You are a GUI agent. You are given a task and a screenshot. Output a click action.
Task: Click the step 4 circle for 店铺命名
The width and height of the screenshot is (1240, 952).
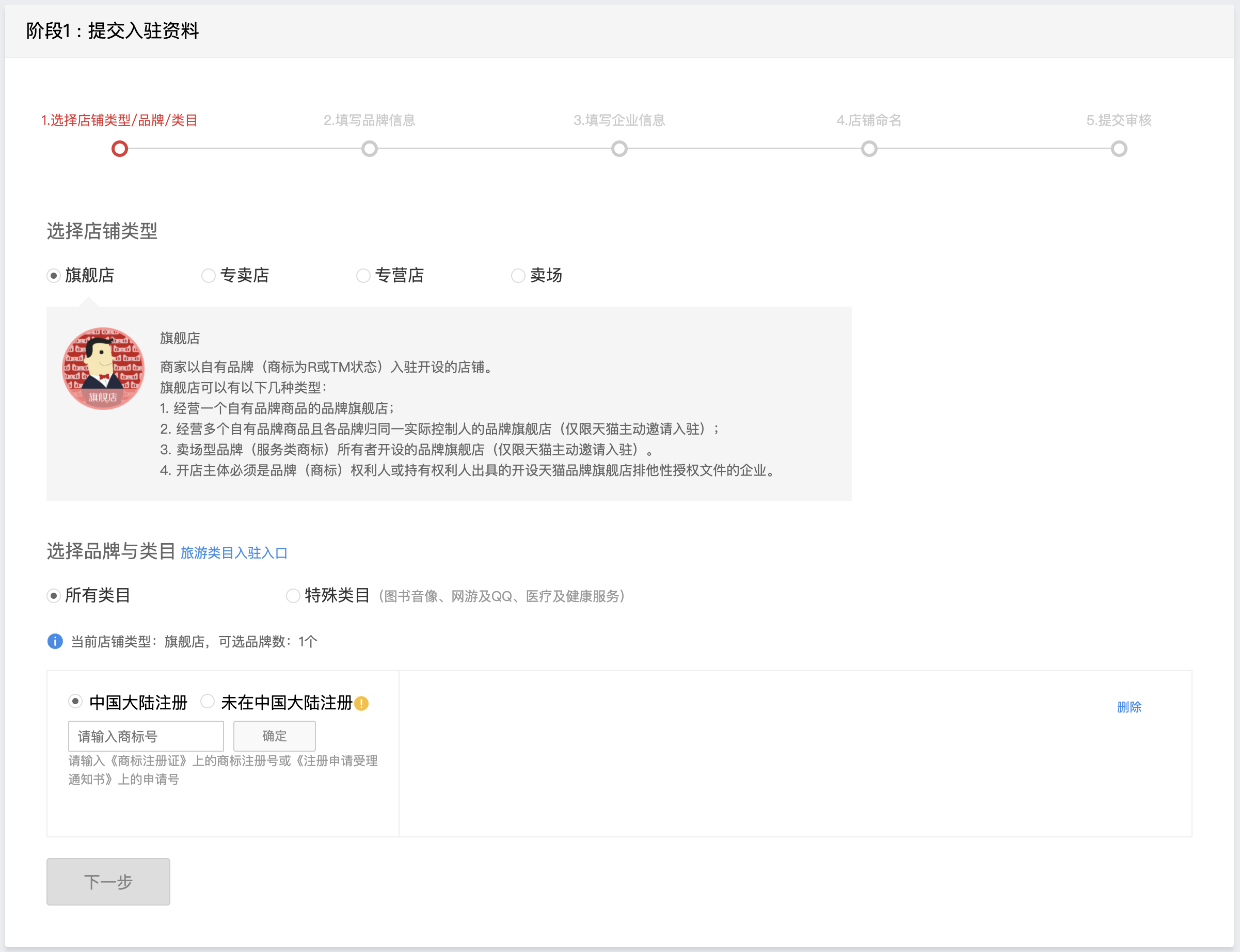click(x=869, y=149)
